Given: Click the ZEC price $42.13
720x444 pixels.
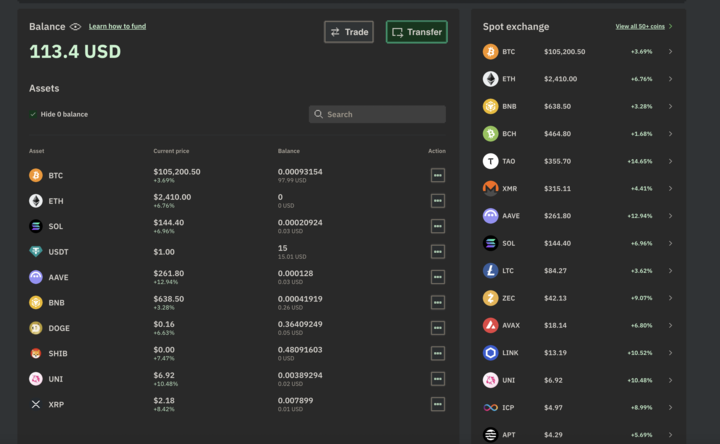Looking at the screenshot, I should 555,298.
